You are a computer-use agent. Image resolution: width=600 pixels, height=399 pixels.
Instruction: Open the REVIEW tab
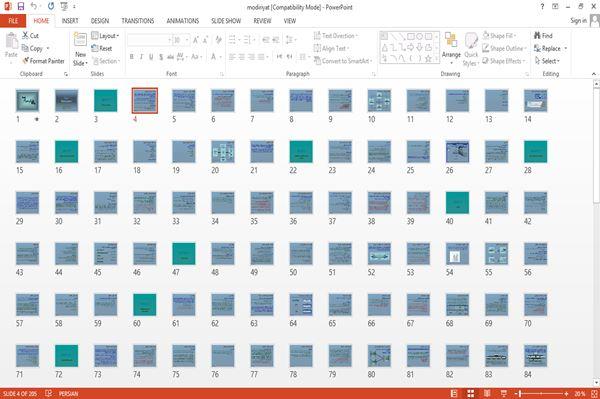tap(262, 21)
